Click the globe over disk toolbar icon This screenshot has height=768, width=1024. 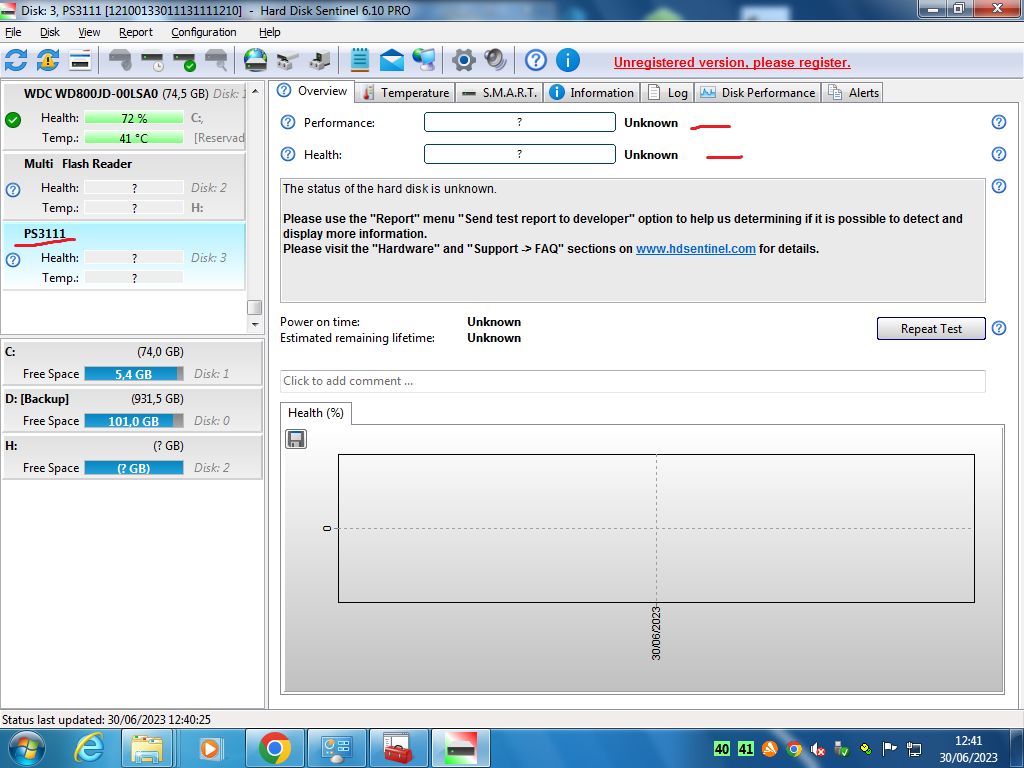click(x=255, y=60)
